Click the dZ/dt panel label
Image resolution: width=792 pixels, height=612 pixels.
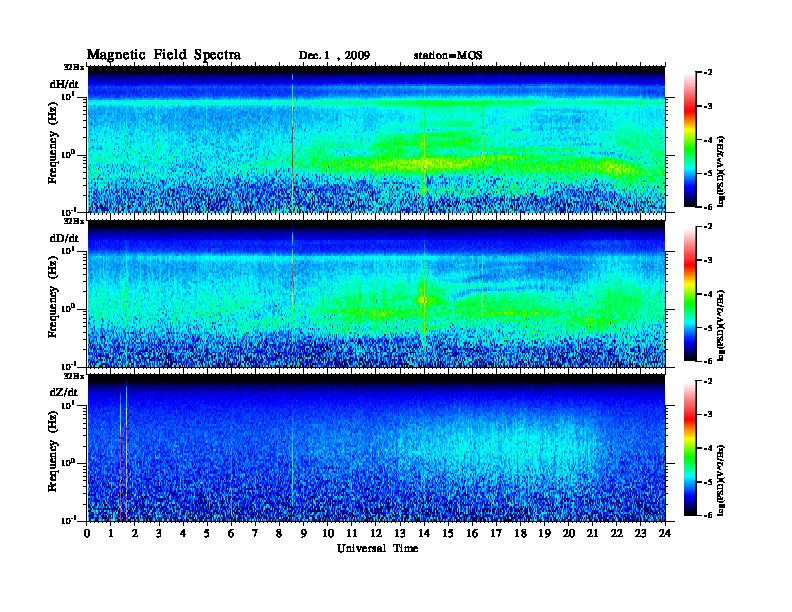pyautogui.click(x=64, y=392)
